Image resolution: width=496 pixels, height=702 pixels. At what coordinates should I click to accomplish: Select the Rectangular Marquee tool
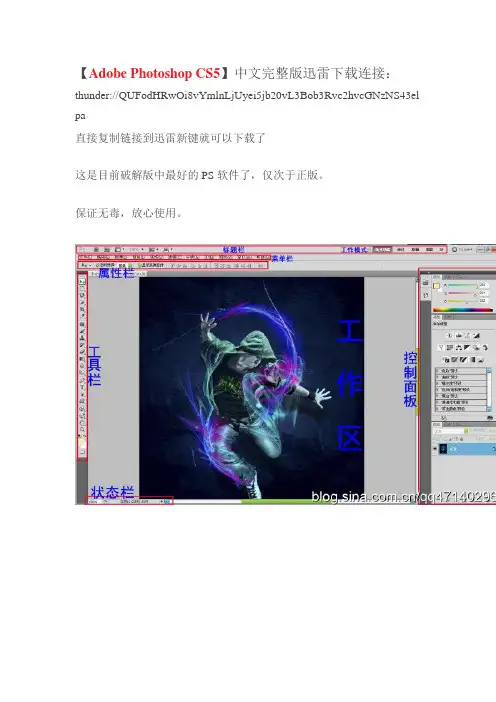[x=82, y=287]
